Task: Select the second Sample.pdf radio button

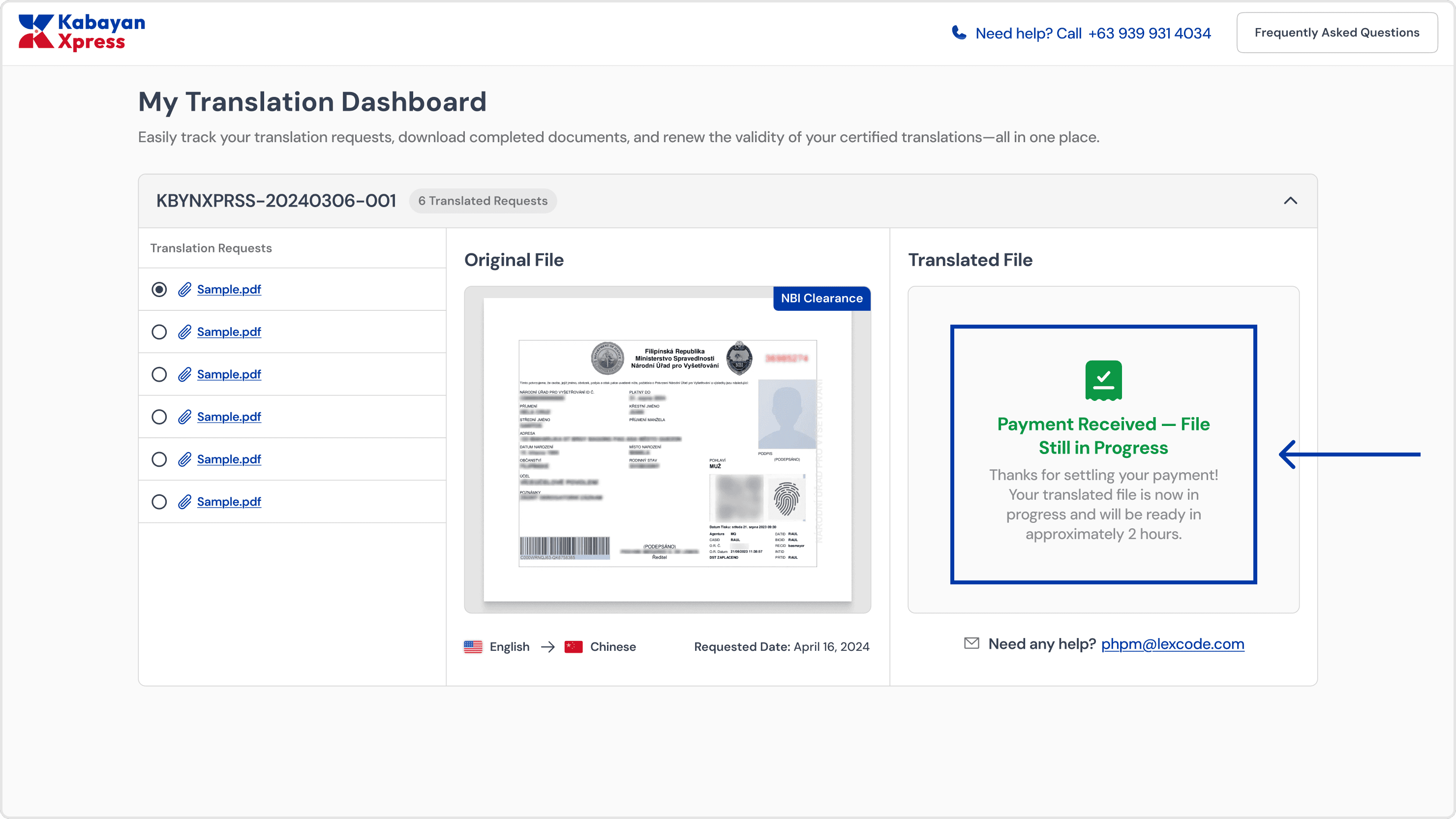Action: (159, 332)
